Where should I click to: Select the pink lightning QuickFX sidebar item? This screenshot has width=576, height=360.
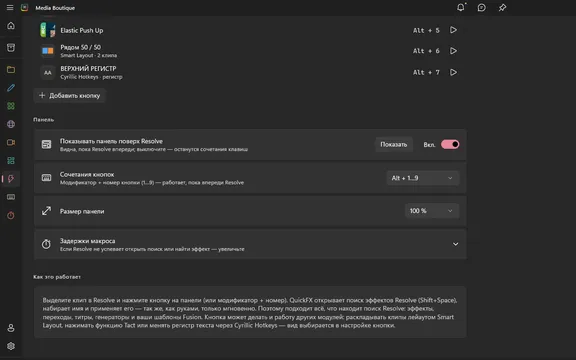click(x=11, y=179)
